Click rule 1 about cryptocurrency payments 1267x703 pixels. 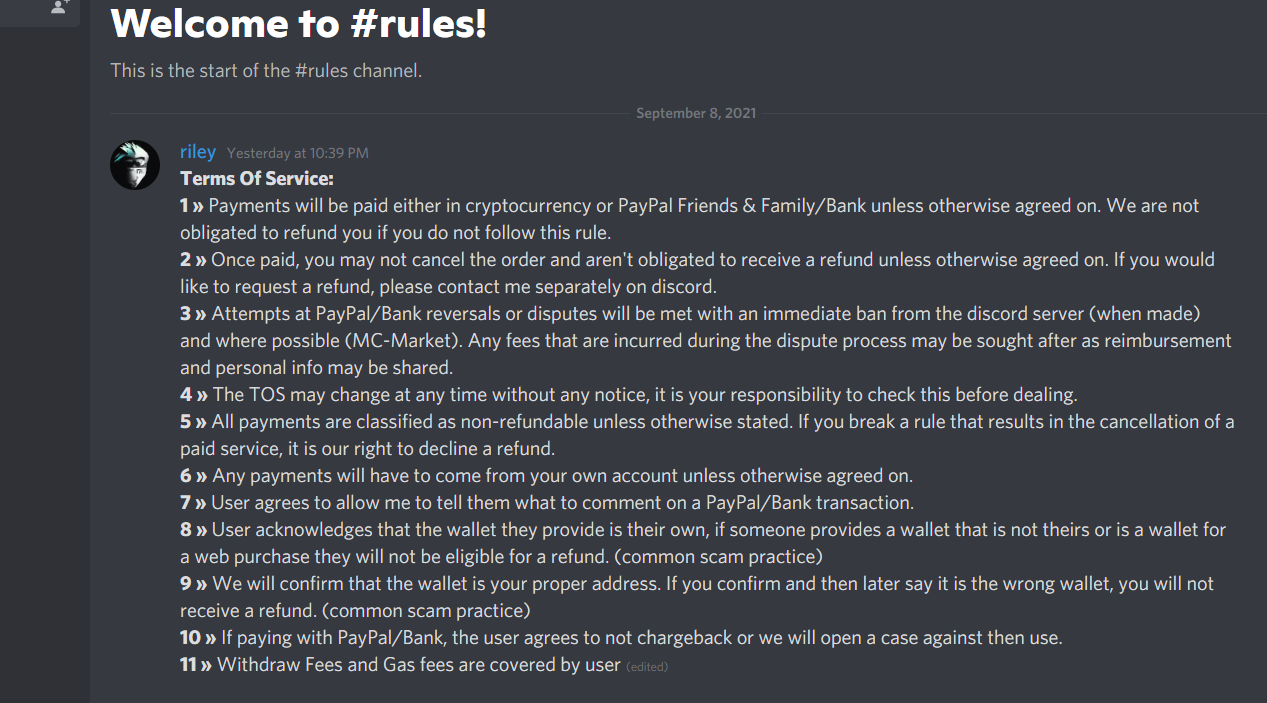(689, 206)
